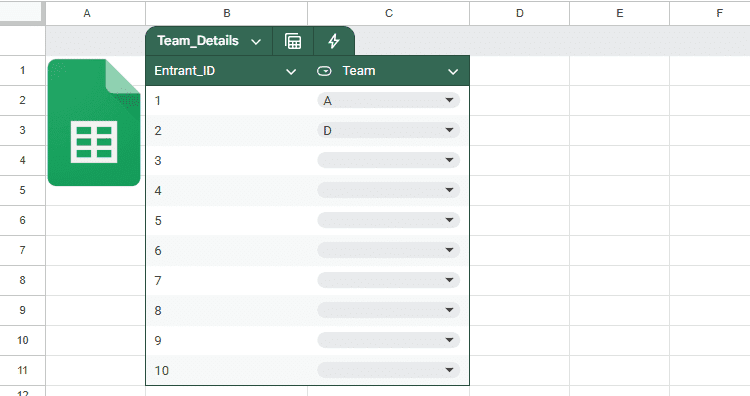Select row 5 header
Screen dimensions: 750x396
pyautogui.click(x=22, y=190)
